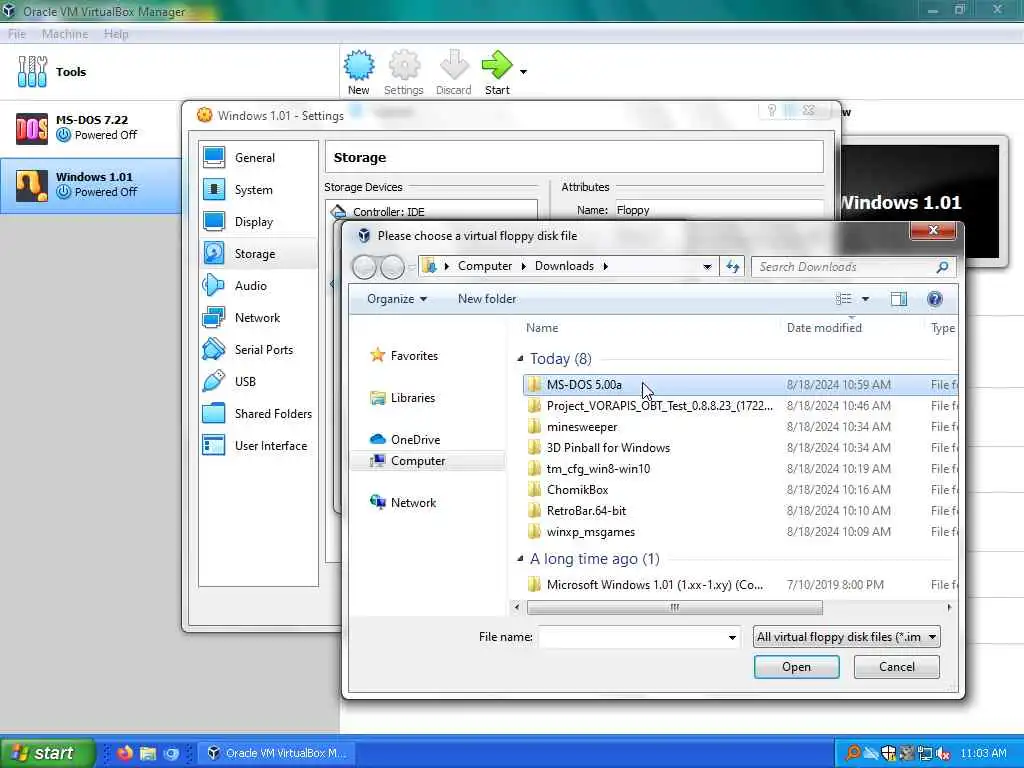This screenshot has width=1024, height=768.
Task: Click Computer in the address breadcrumb
Action: click(485, 266)
